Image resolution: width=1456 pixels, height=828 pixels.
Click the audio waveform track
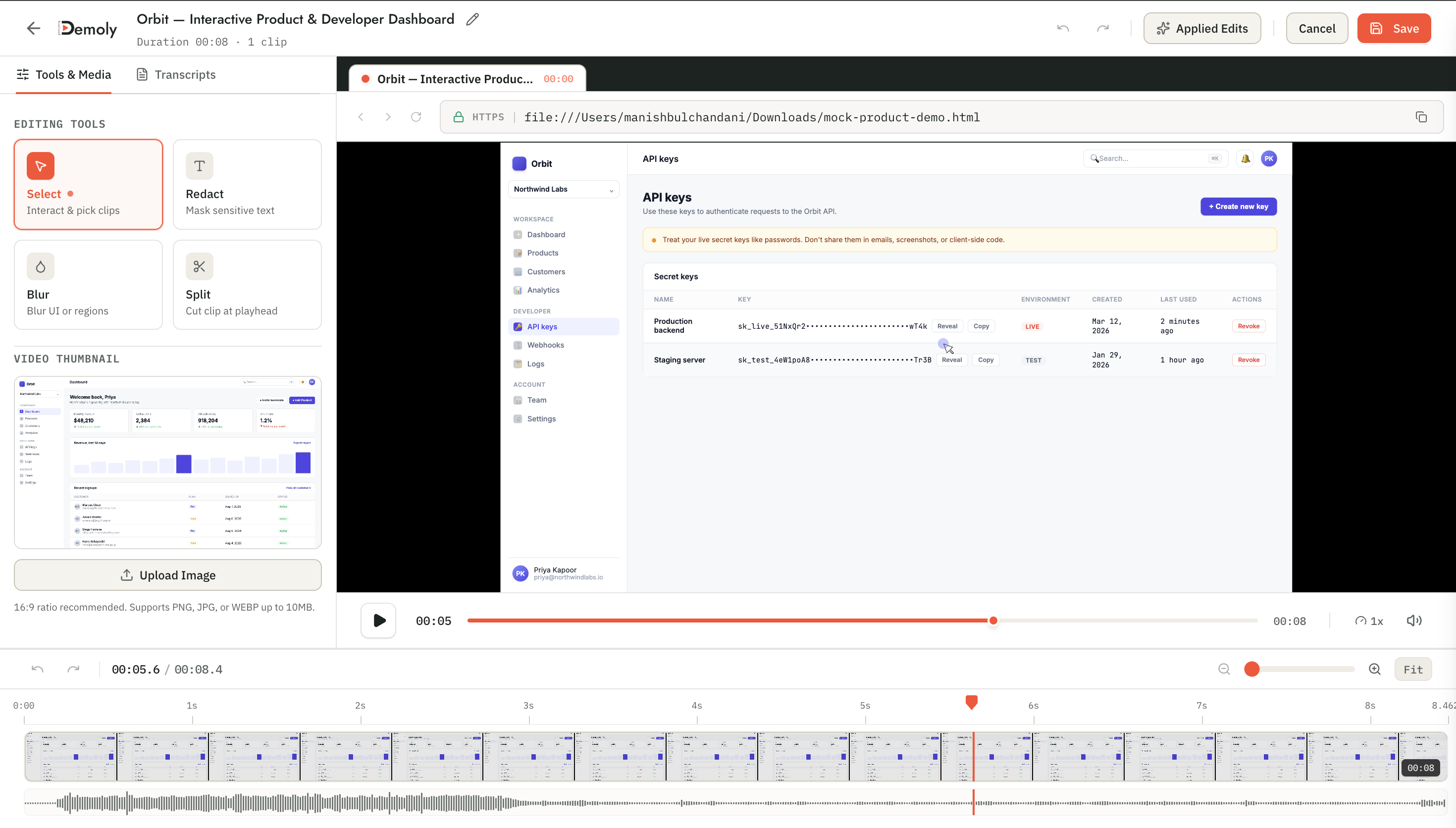pos(735,803)
